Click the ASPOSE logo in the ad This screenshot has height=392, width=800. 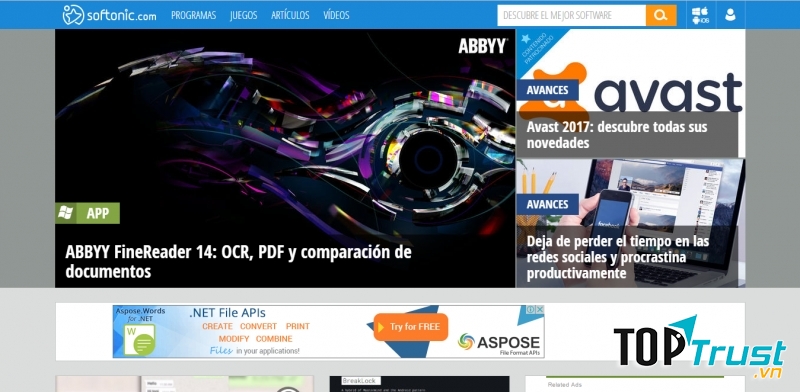(x=498, y=344)
